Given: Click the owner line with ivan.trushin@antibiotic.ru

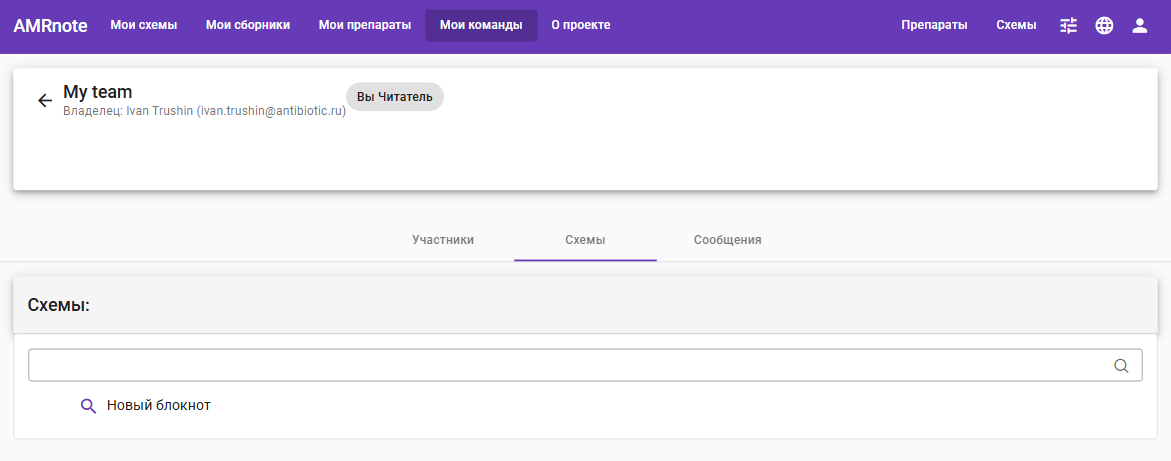Looking at the screenshot, I should [205, 111].
